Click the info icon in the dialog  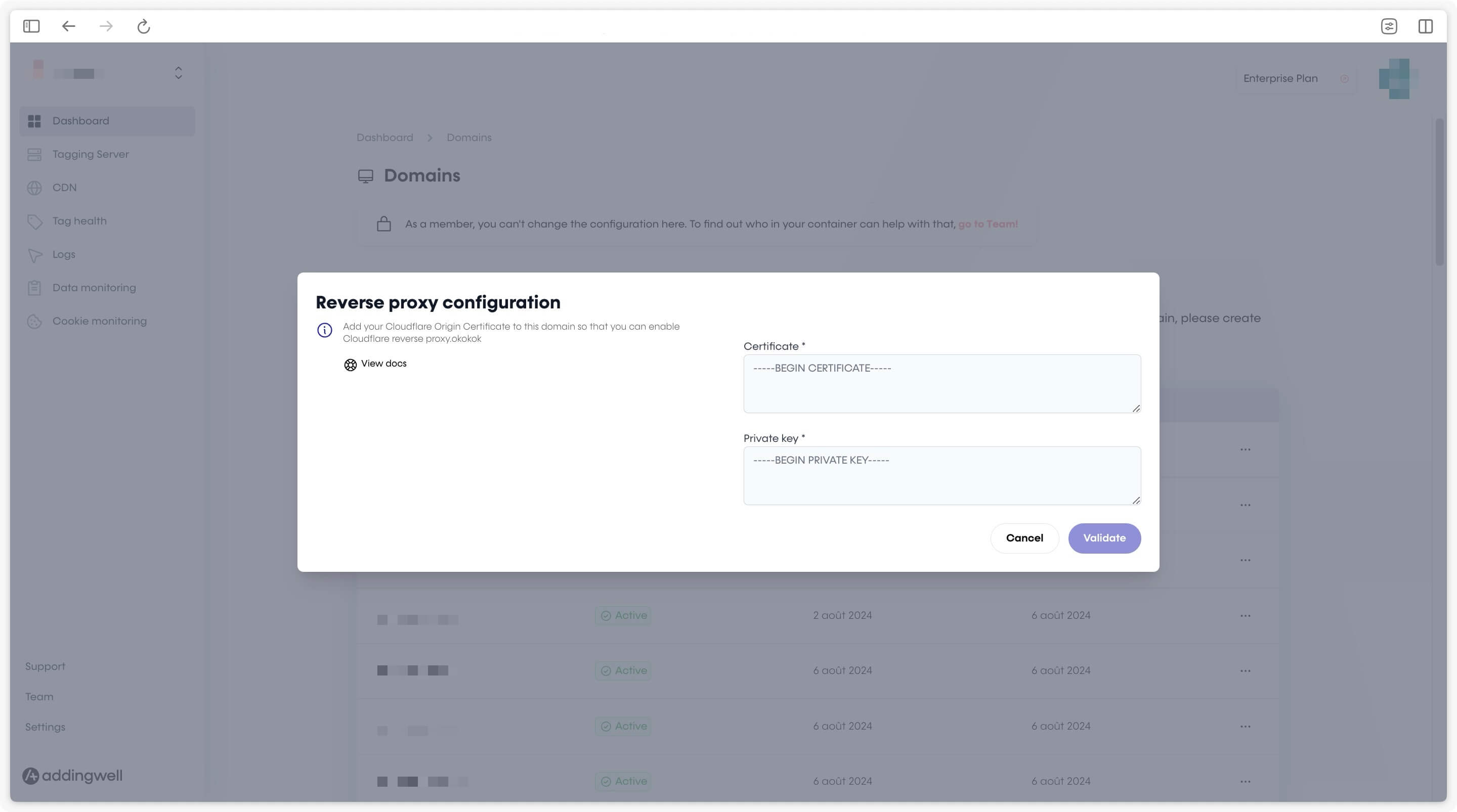[325, 330]
